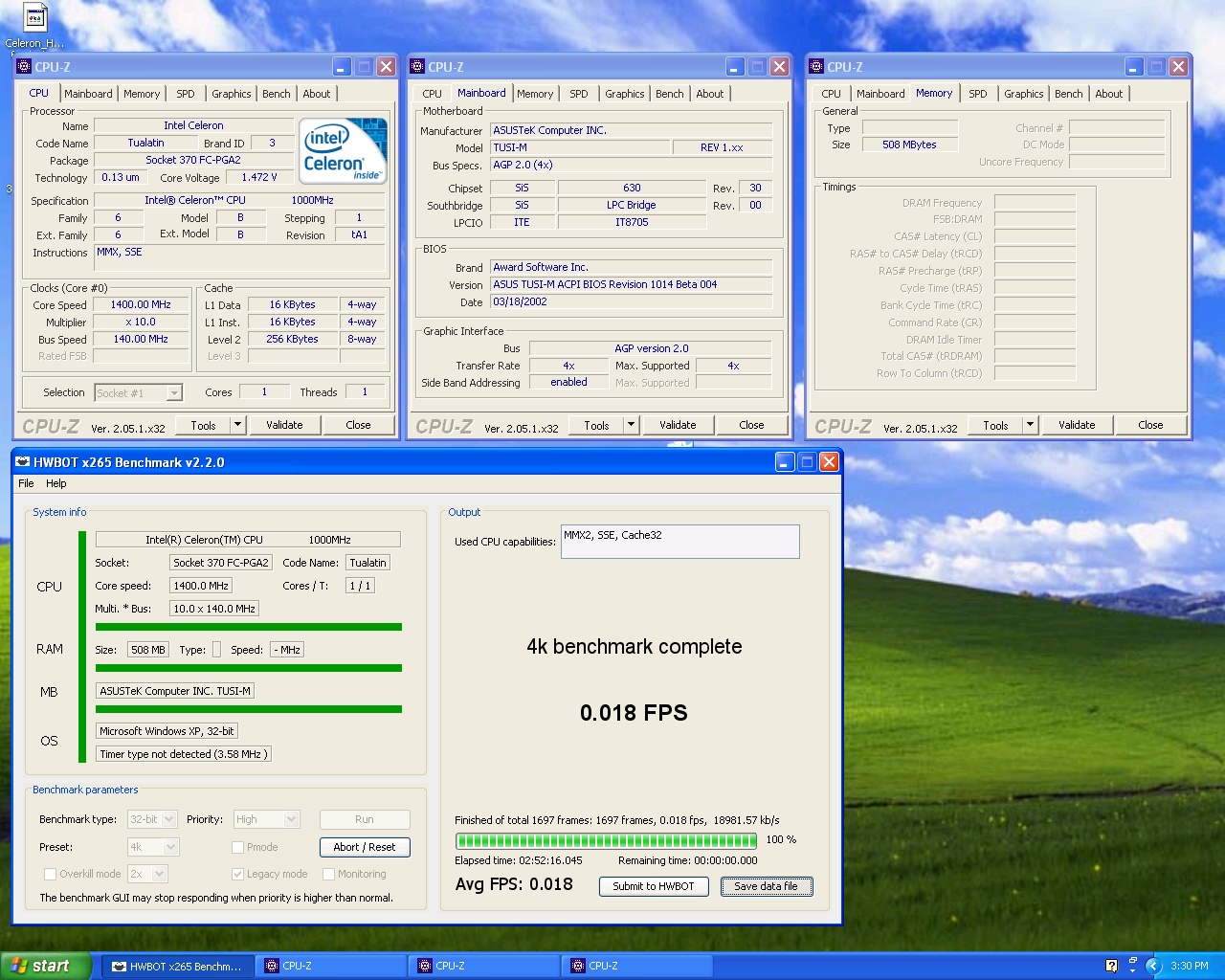Click the third CPU-Z taskbar button
1225x980 pixels.
[x=637, y=966]
